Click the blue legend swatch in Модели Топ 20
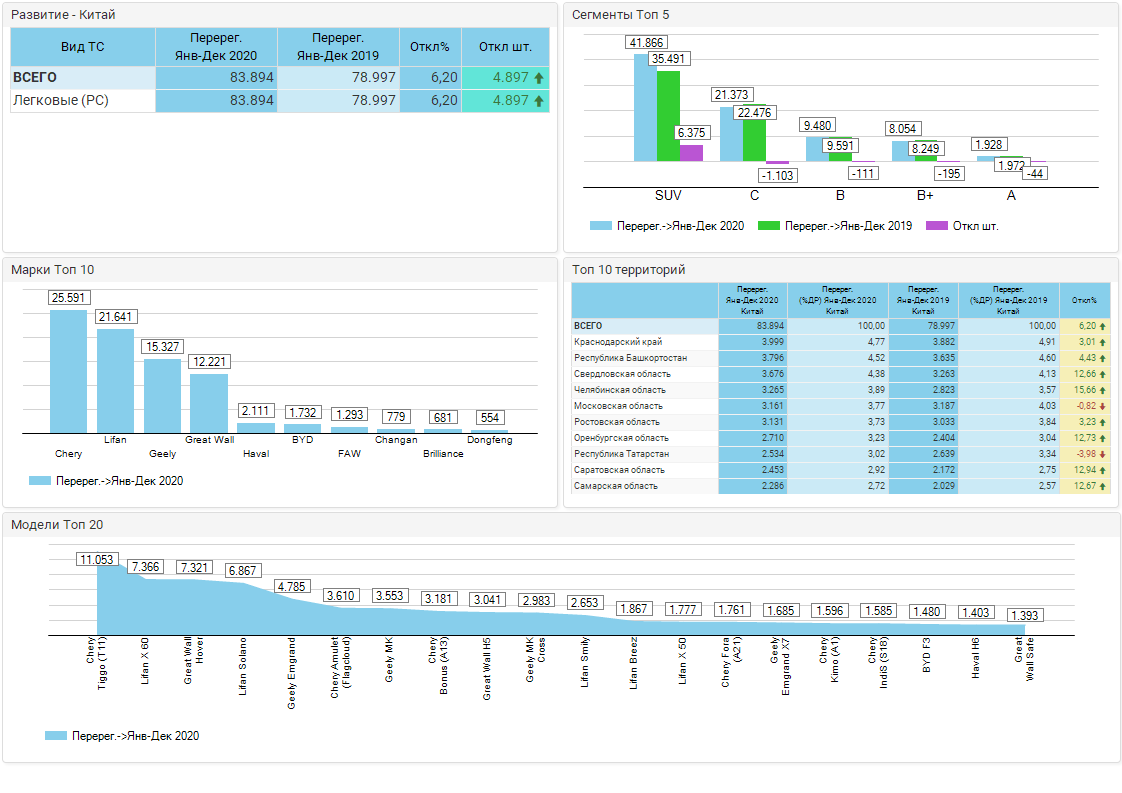Screen dimensions: 1122x793 click(x=55, y=736)
